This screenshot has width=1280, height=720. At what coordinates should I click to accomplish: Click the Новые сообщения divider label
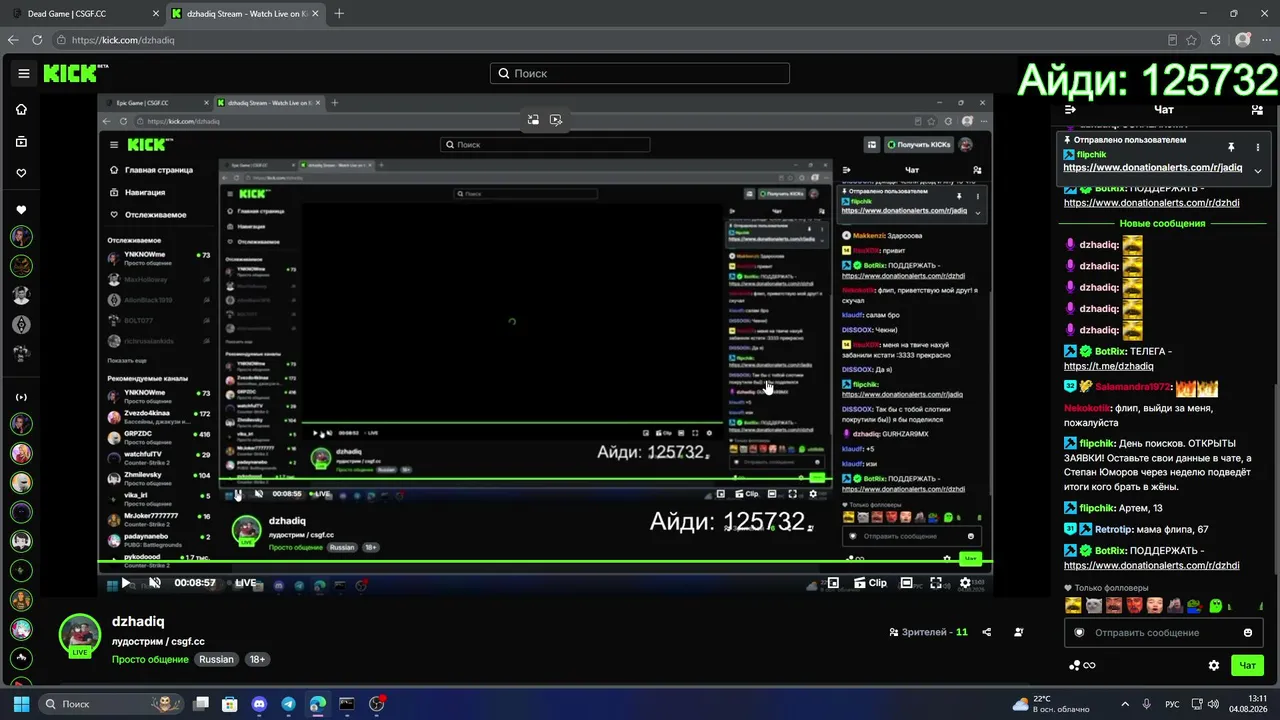1162,224
